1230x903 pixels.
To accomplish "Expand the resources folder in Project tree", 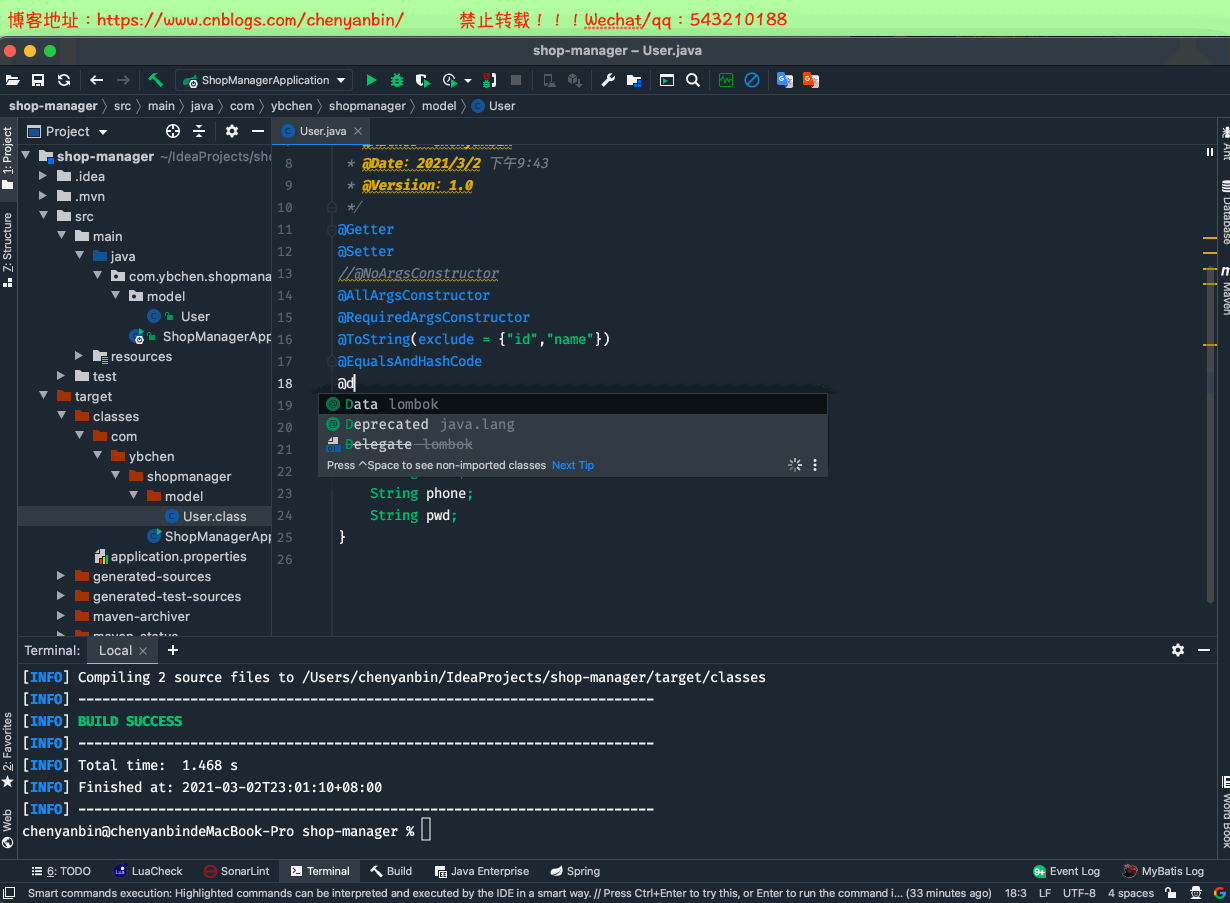I will [x=80, y=356].
